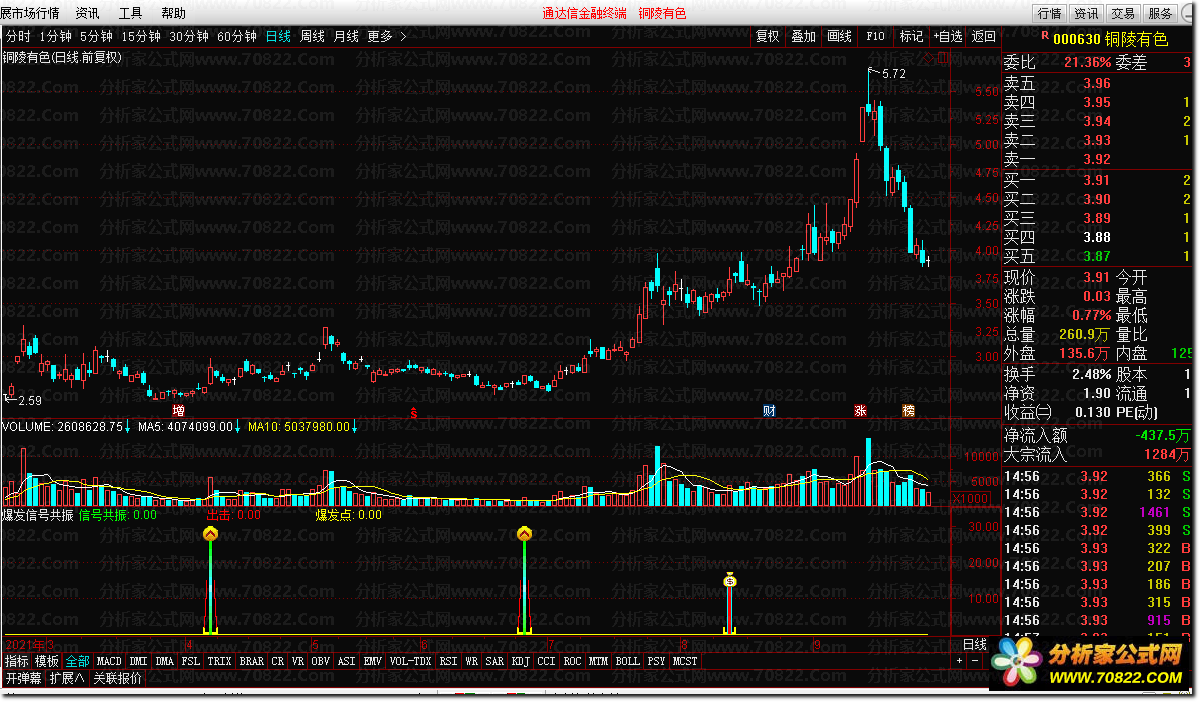1201x702 pixels.
Task: Click the R flag beside stock code 000630
Action: tap(1044, 33)
